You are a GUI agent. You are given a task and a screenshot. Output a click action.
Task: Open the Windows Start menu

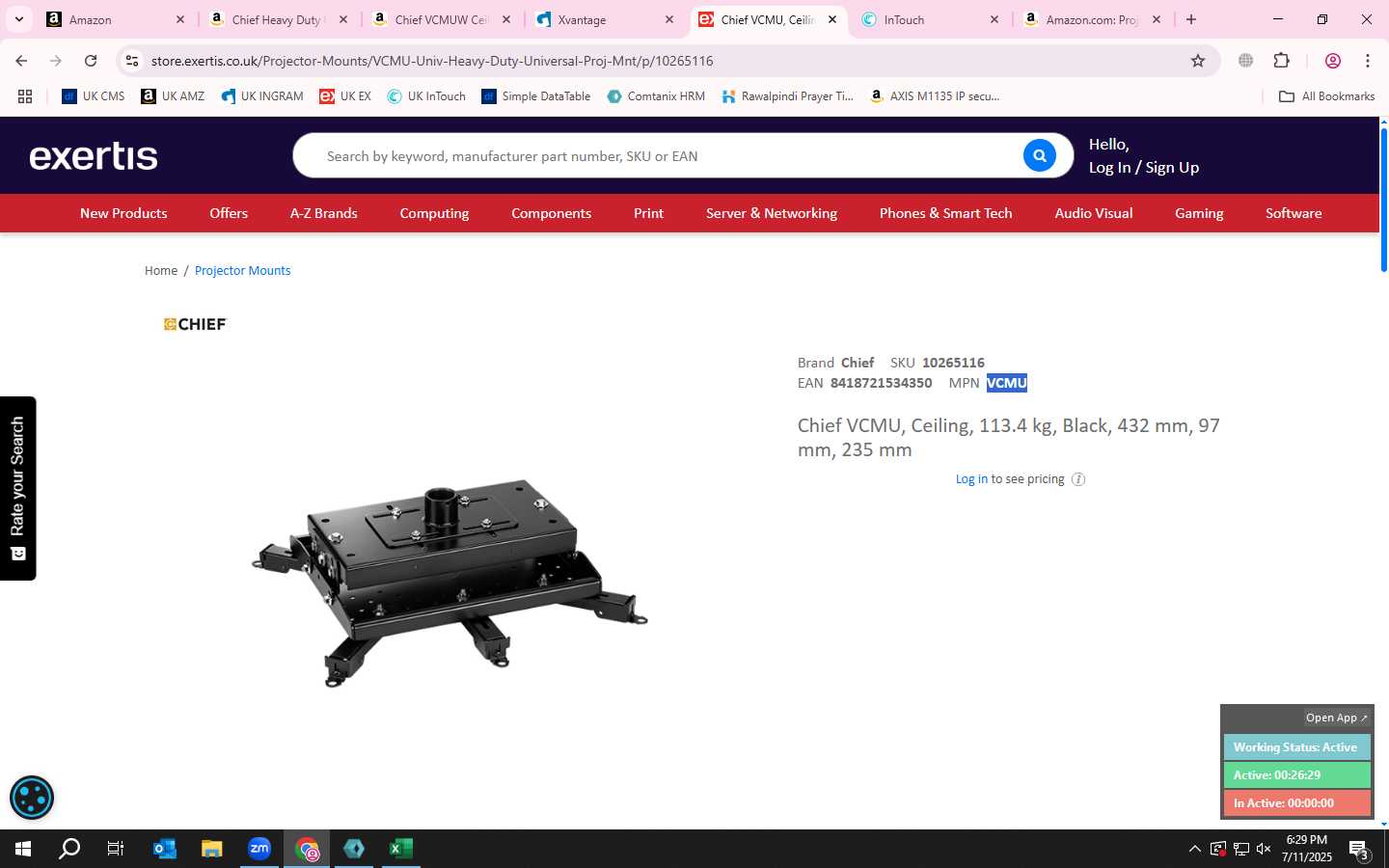(x=23, y=849)
